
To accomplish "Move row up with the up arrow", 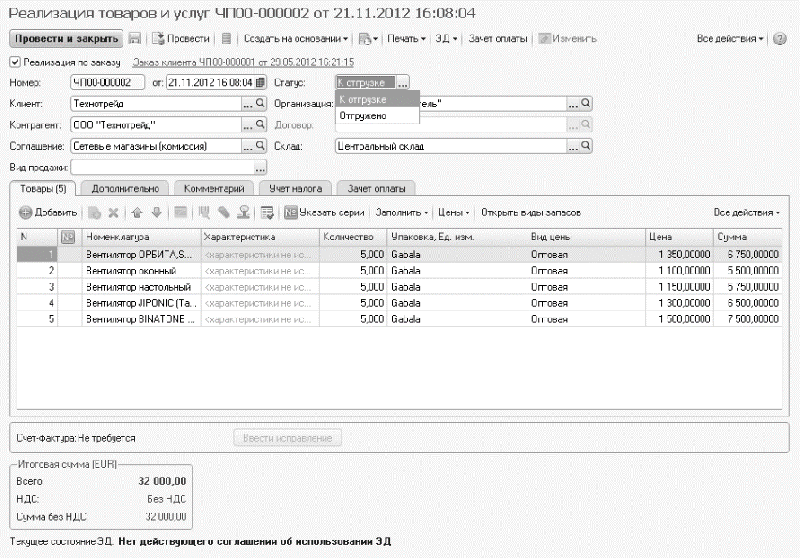I will click(x=137, y=213).
